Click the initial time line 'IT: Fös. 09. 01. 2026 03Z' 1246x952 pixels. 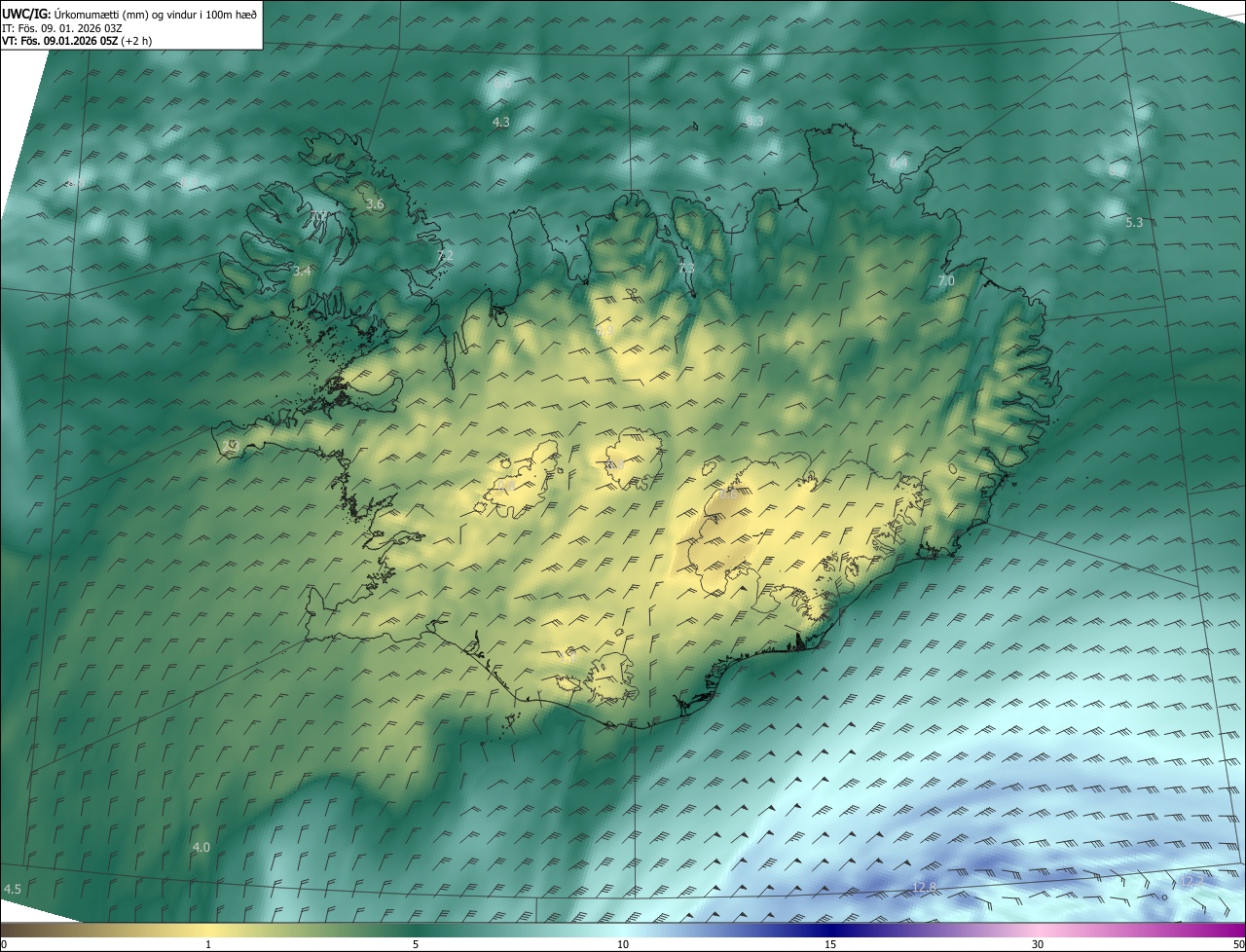(64, 28)
